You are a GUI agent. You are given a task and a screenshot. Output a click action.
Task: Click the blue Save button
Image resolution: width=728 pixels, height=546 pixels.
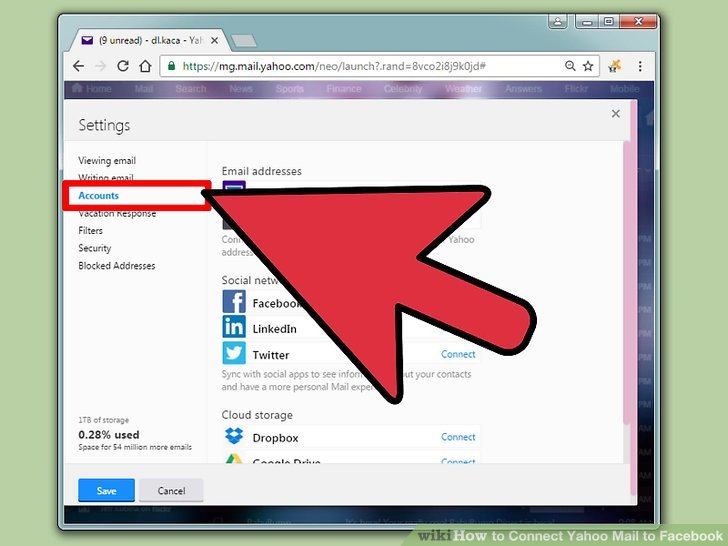[x=106, y=491]
